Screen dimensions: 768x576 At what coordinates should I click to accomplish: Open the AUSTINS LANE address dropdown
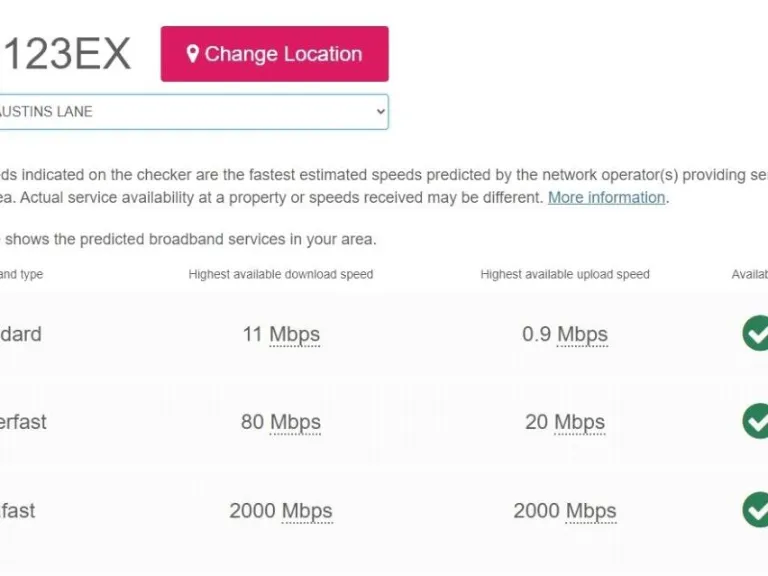(192, 112)
